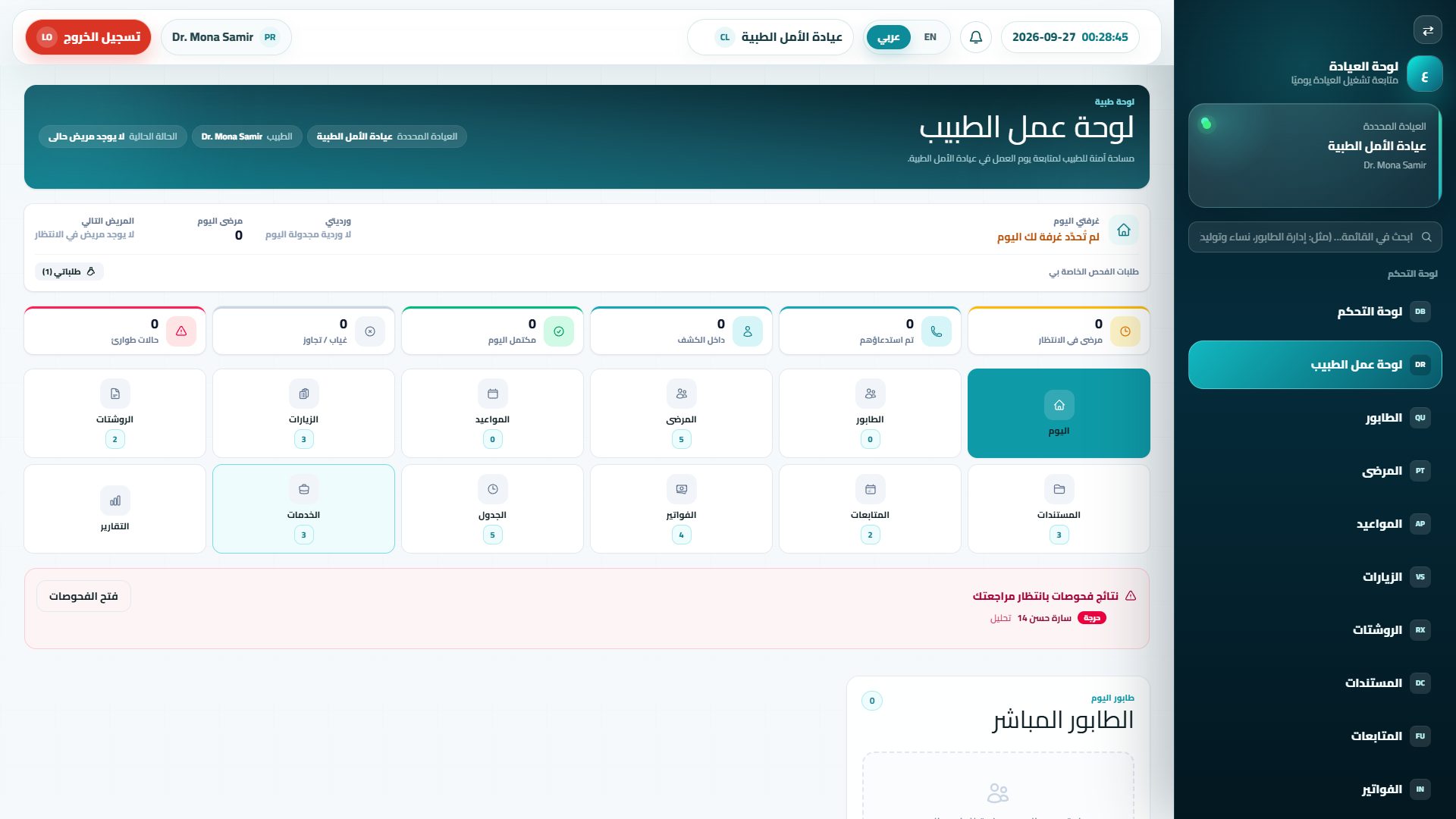Viewport: 1456px width, 819px height.
Task: Open Dr. Mona Samir profile chip
Action: pos(226,37)
